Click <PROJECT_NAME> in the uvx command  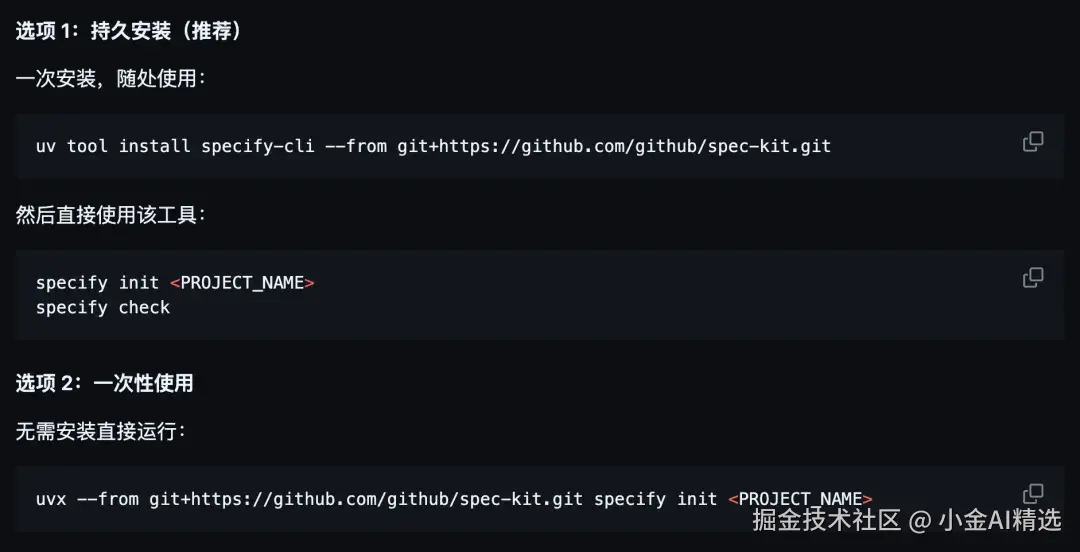[800, 498]
